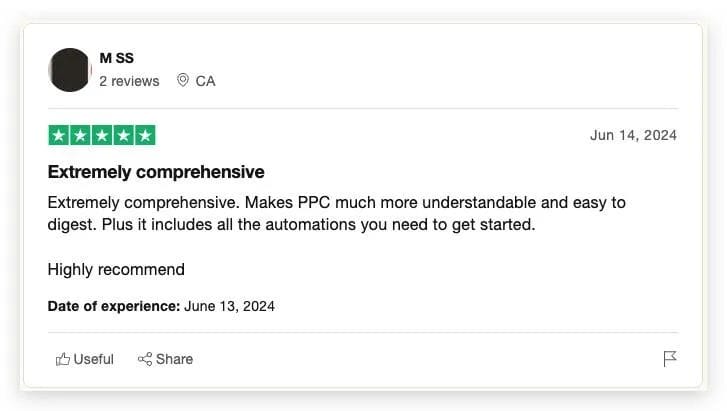Click the location pin icon beside CA

point(183,81)
